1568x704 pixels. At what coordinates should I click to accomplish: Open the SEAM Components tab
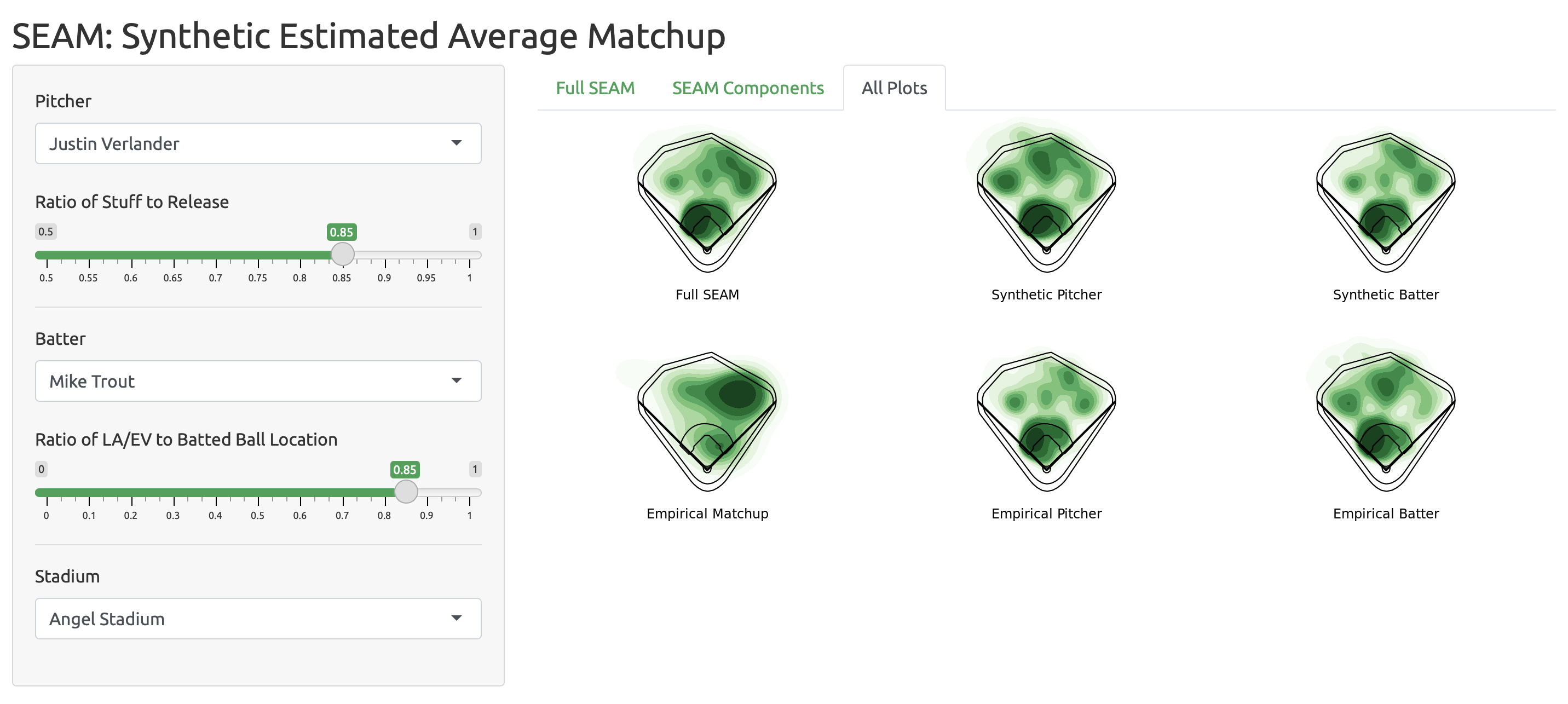point(747,88)
